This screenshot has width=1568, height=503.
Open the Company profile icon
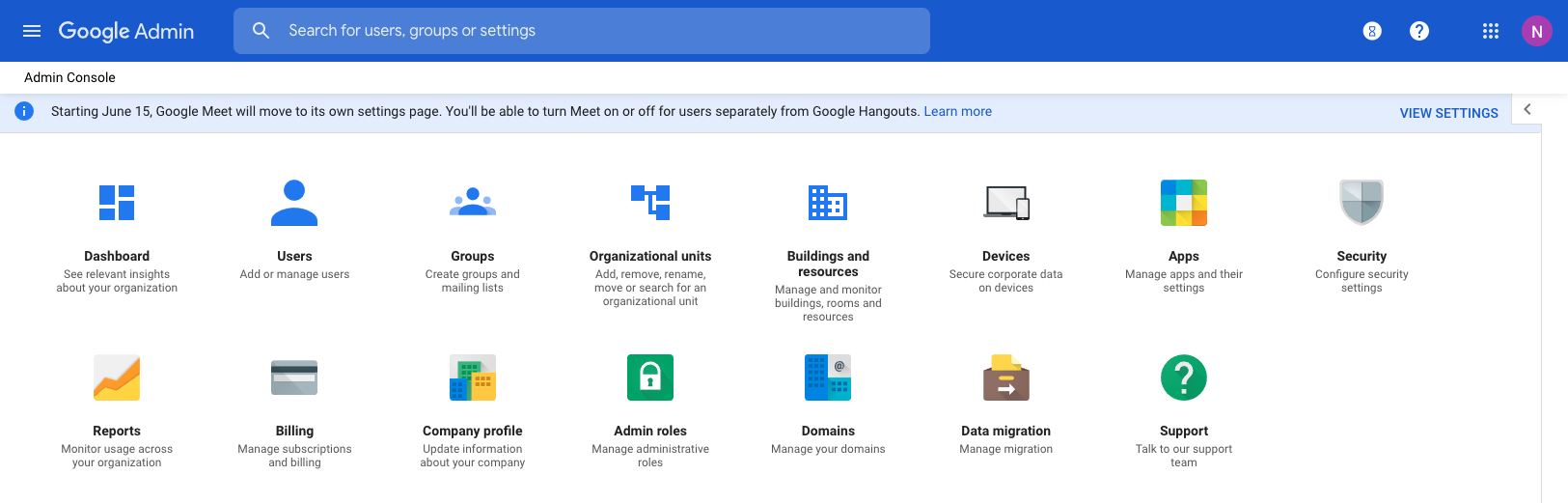point(473,377)
